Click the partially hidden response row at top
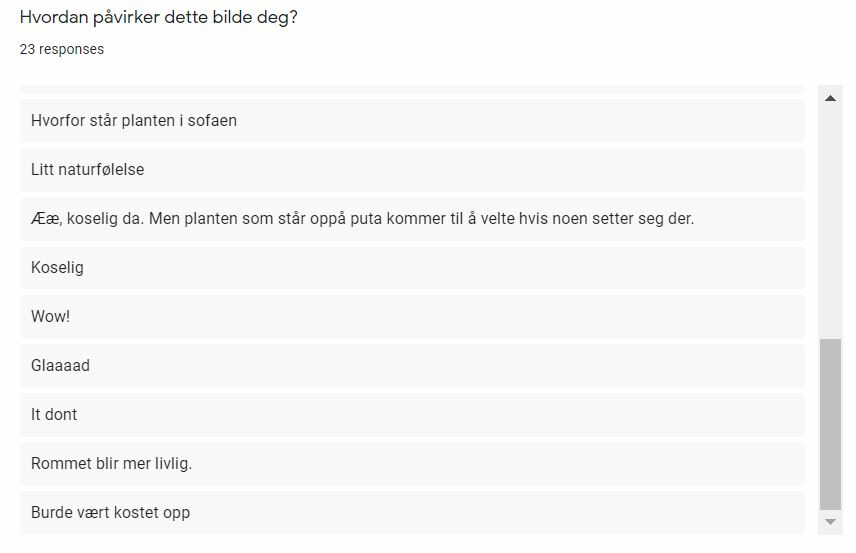Screen dimensions: 856x553 click(x=412, y=89)
